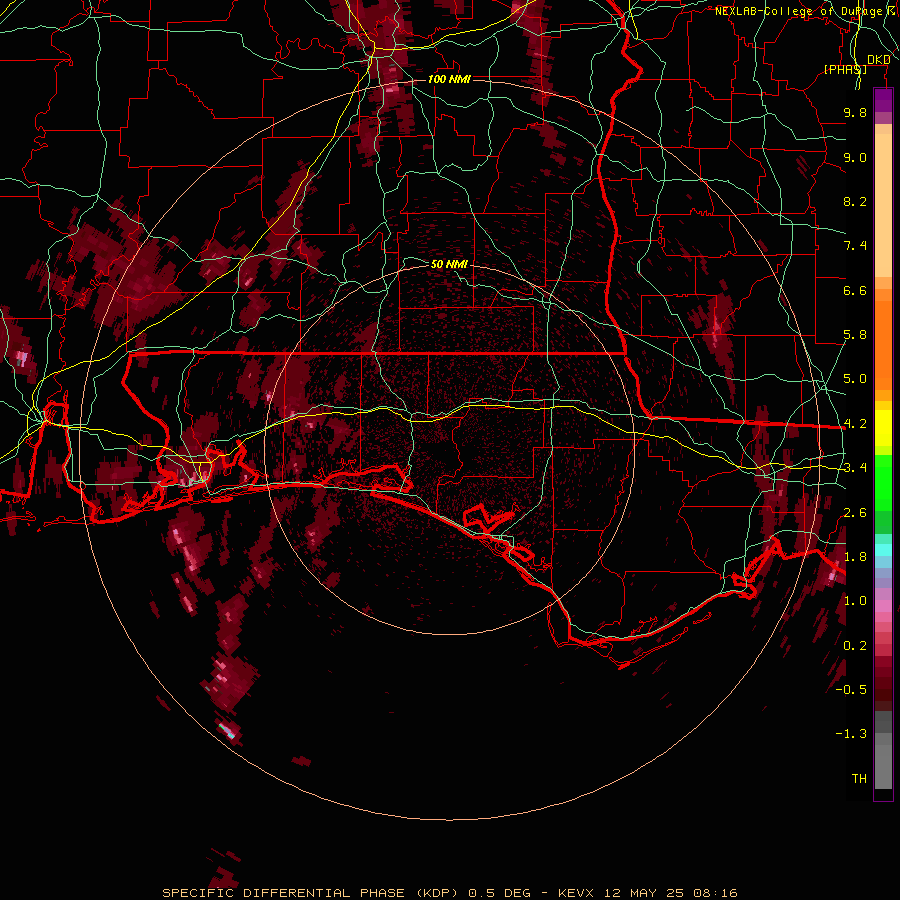Viewport: 900px width, 900px height.
Task: Click the 9.0 value on the color scale
Action: pyautogui.click(x=855, y=157)
